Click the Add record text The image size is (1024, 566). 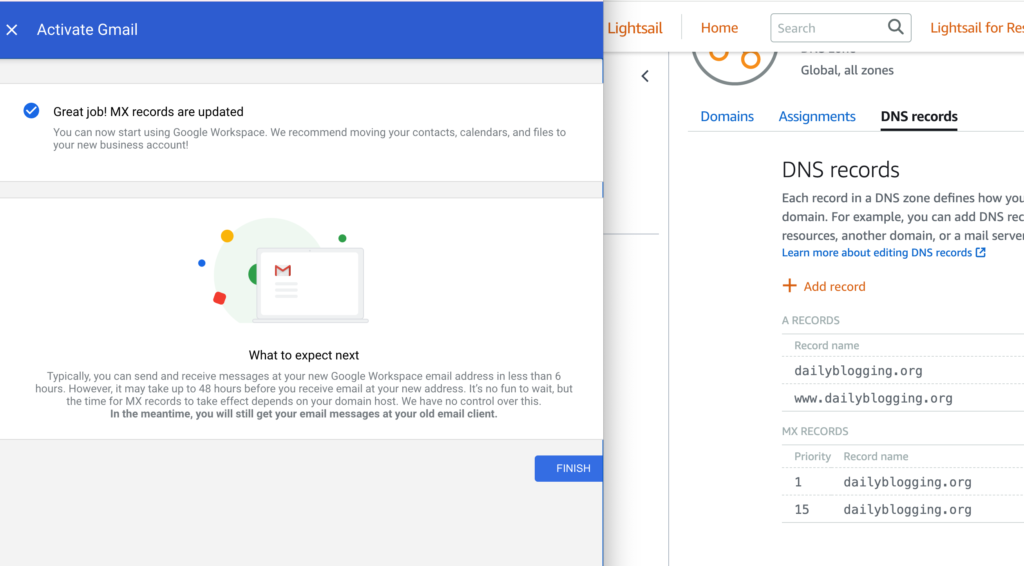(x=835, y=286)
